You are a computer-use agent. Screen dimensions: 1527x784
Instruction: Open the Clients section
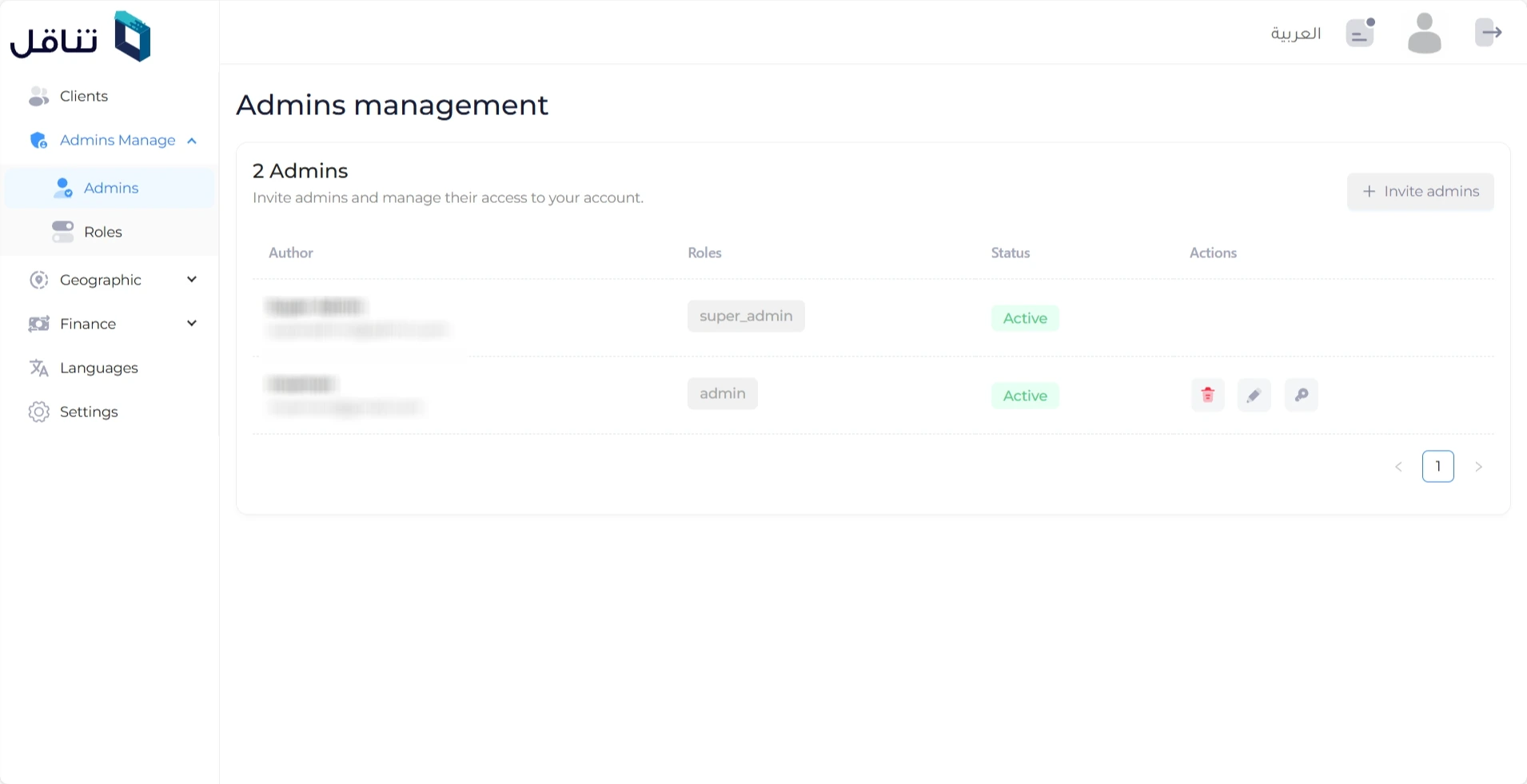pos(83,96)
